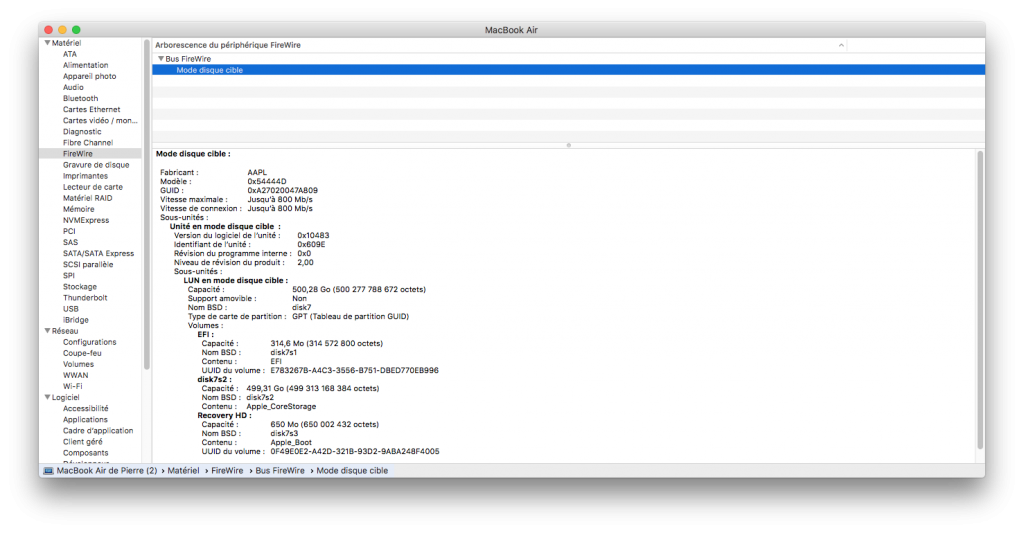Click the sidebar vertical scrollbar
The image size is (1024, 533).
[147, 204]
